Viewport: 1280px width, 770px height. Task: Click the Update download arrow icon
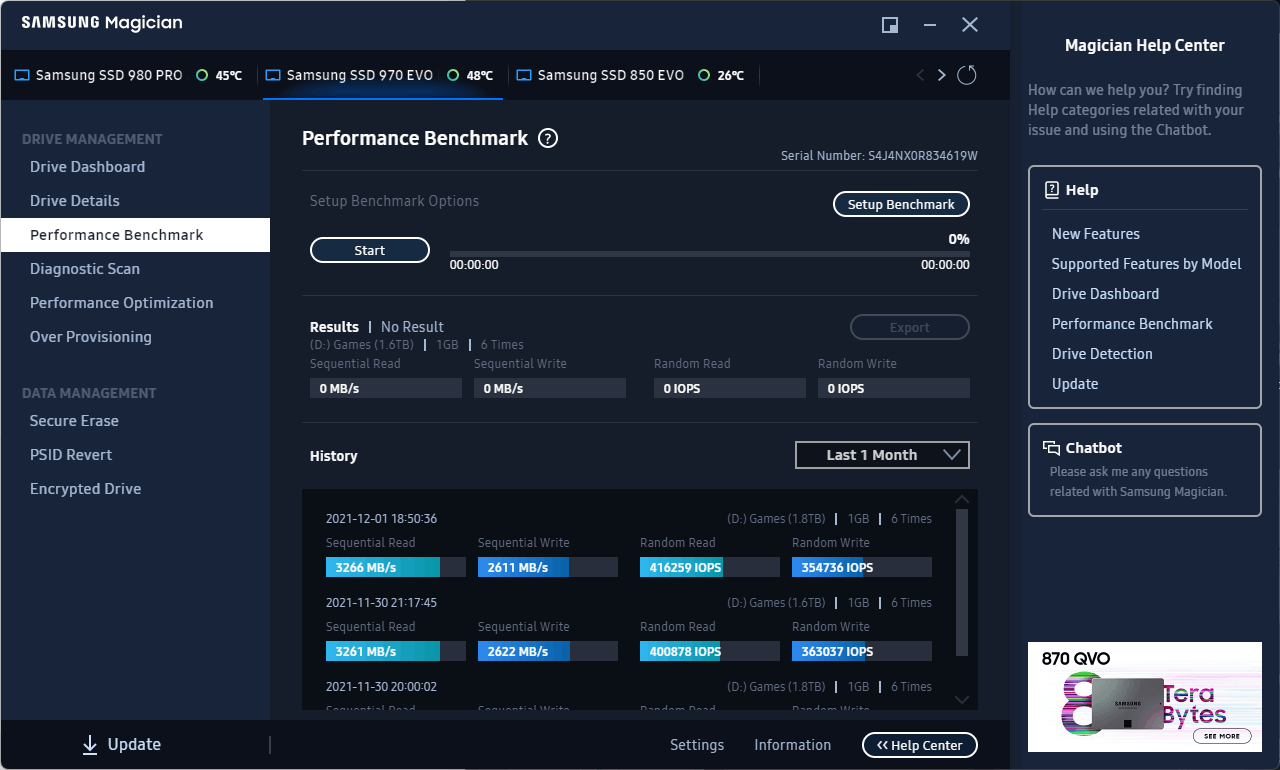coord(90,744)
